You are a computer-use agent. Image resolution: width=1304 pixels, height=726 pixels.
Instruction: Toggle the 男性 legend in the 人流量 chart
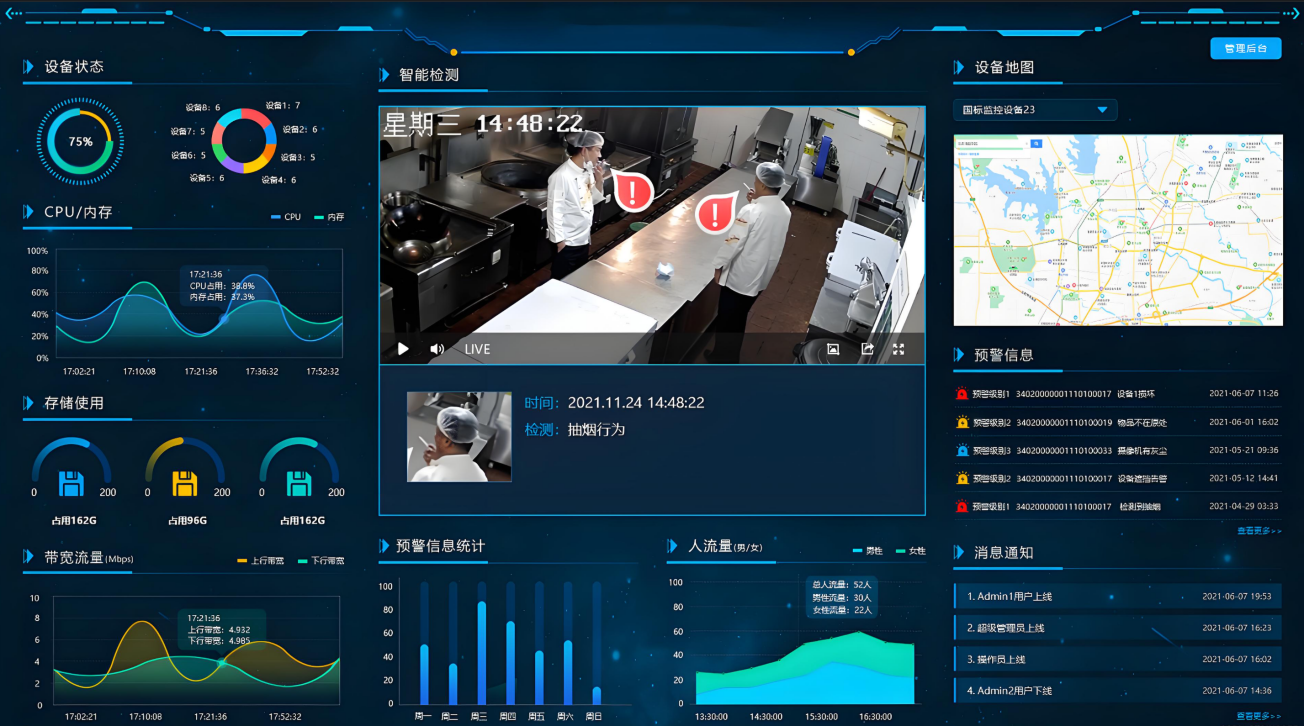coord(868,551)
